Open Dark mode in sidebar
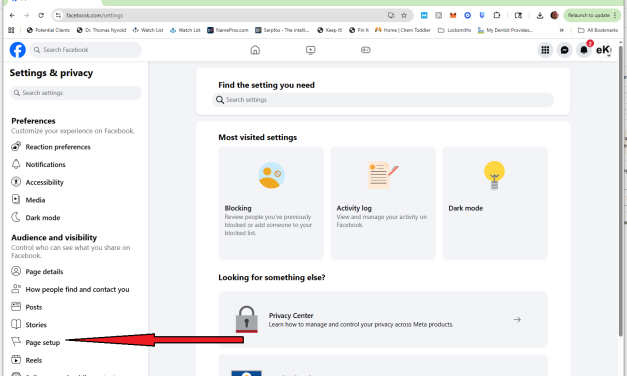This screenshot has height=376, width=627. 36,218
